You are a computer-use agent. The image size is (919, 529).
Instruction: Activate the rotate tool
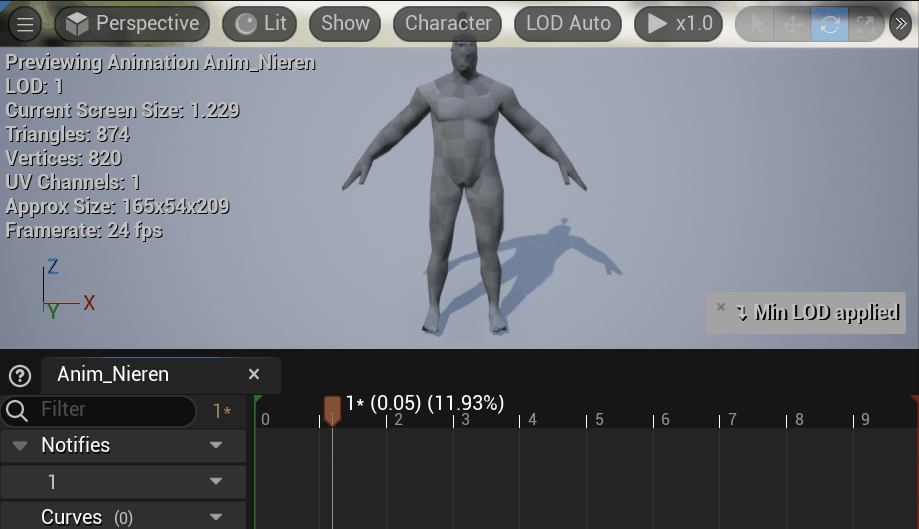[x=829, y=25]
